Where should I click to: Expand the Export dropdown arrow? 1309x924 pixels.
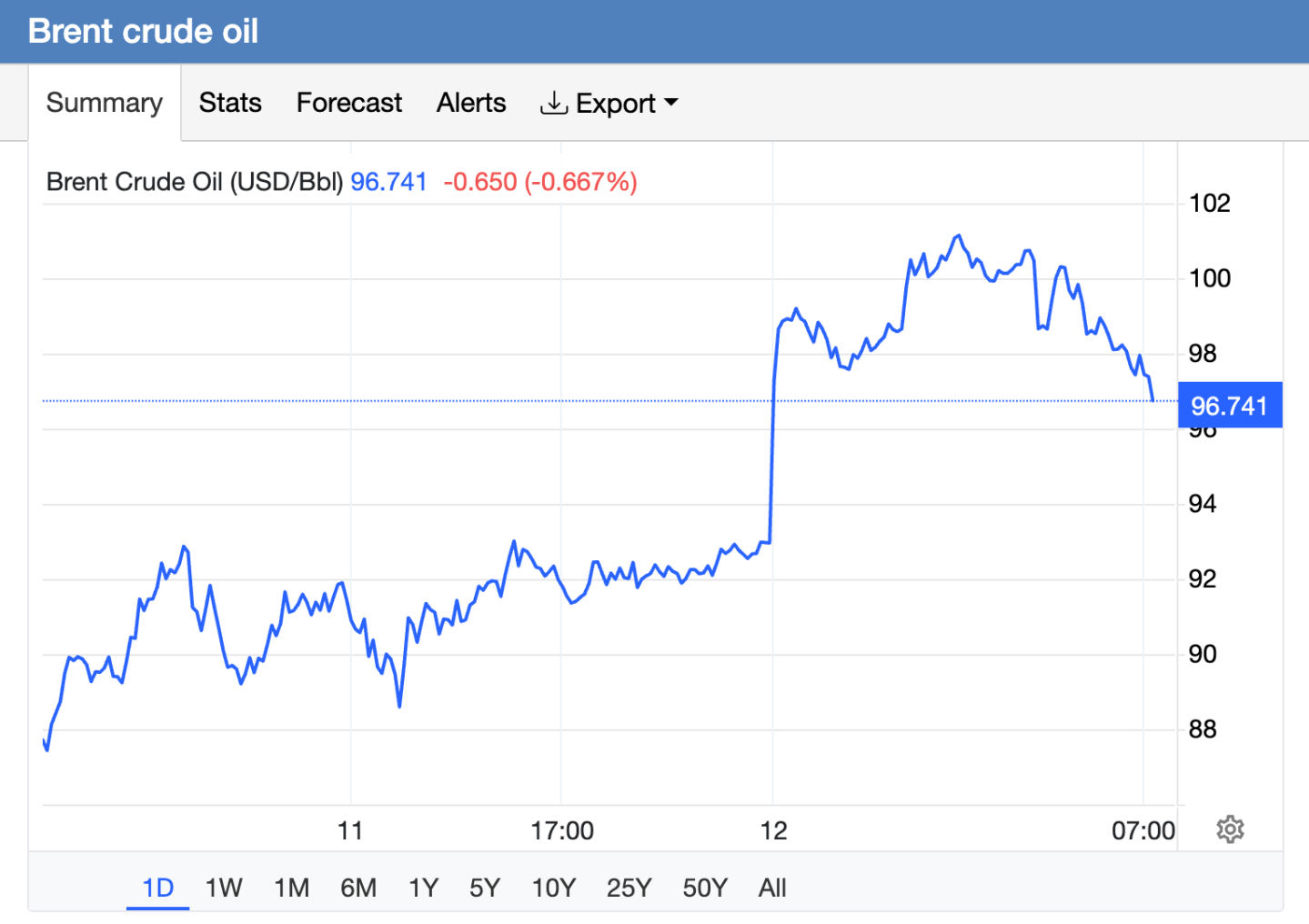click(671, 103)
